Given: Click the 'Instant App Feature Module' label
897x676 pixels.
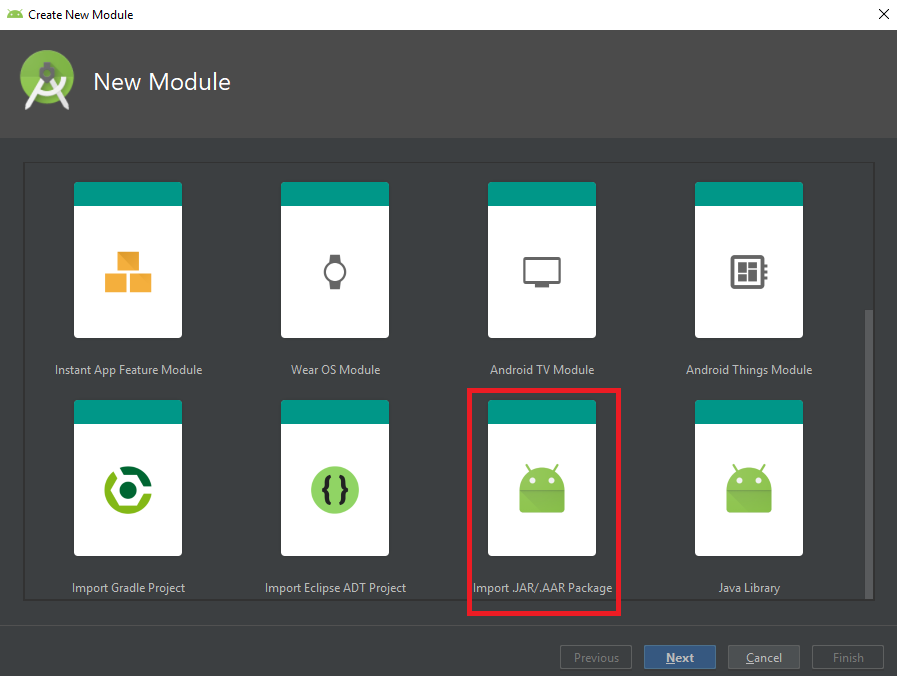Looking at the screenshot, I should point(129,370).
